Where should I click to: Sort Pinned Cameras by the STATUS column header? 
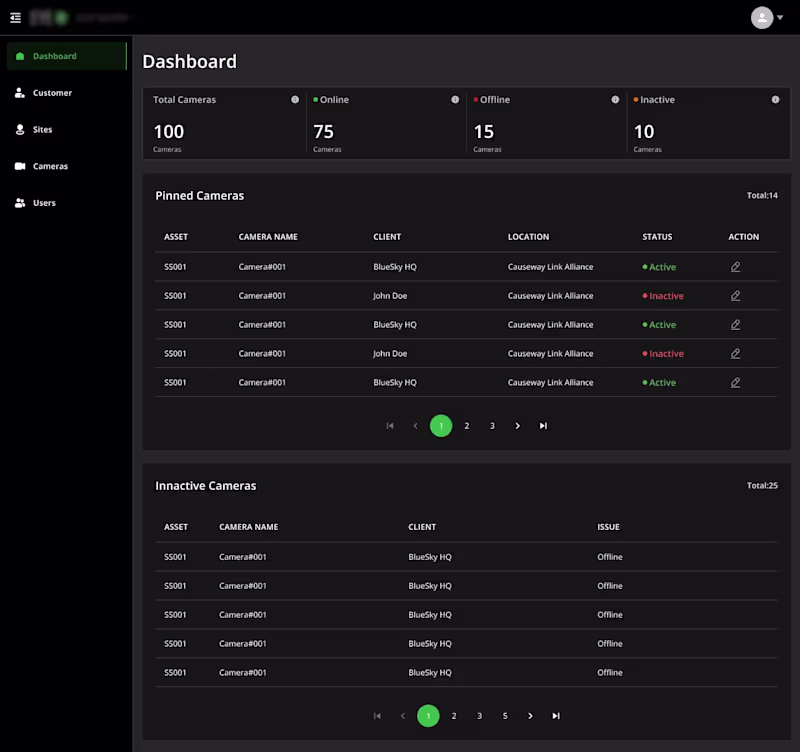tap(657, 237)
